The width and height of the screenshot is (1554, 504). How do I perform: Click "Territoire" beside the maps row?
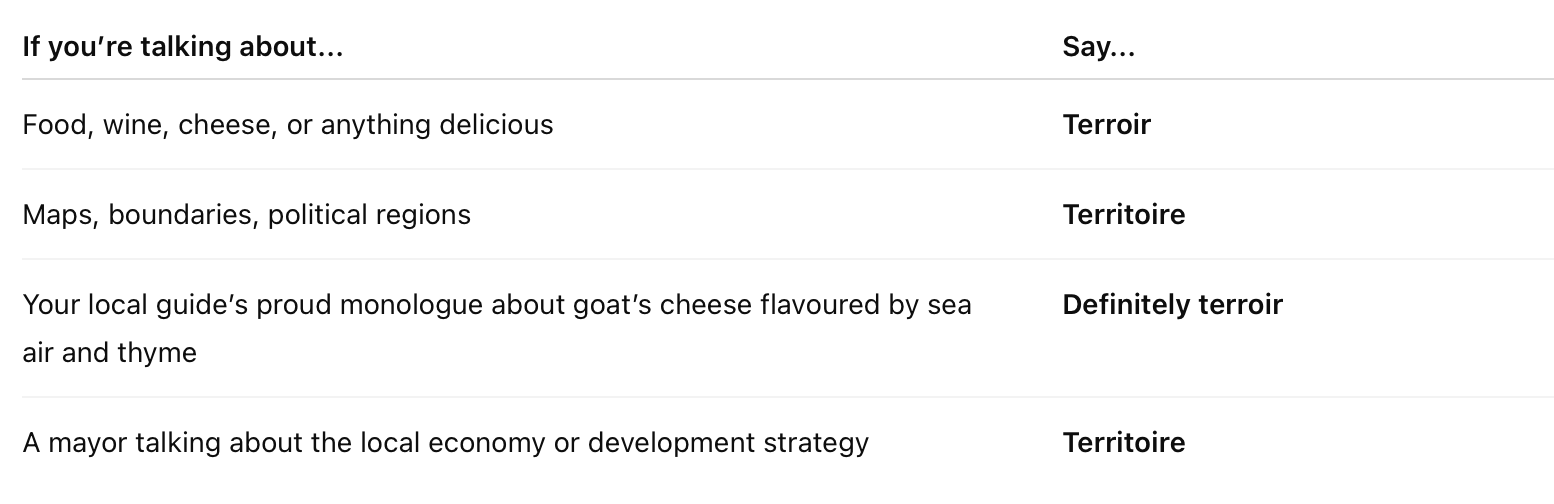[x=1123, y=215]
